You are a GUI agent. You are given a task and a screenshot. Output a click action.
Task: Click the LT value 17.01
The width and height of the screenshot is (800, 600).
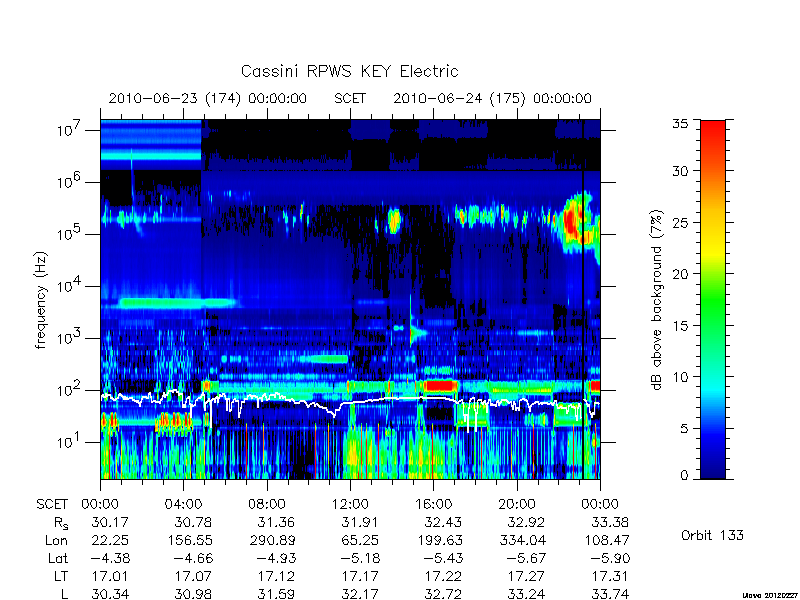click(110, 577)
